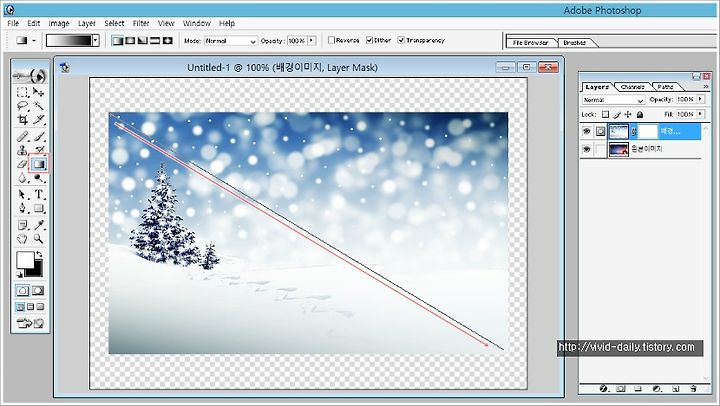Open the Image menu
This screenshot has width=720, height=406.
click(59, 23)
